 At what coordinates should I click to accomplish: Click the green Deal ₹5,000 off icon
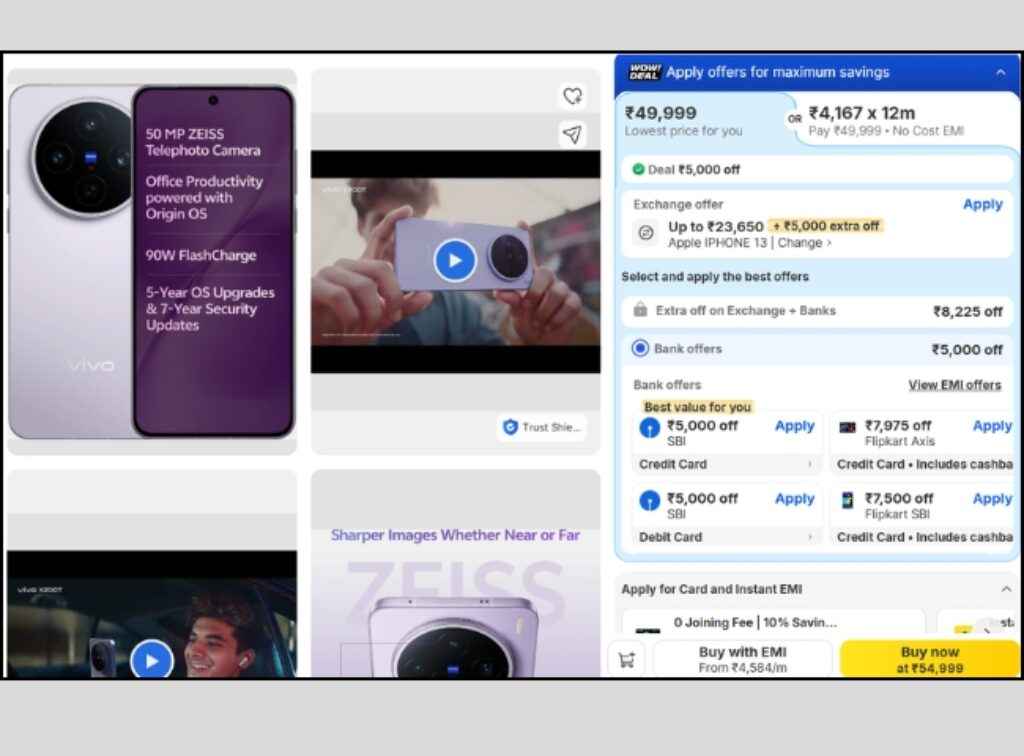(638, 169)
